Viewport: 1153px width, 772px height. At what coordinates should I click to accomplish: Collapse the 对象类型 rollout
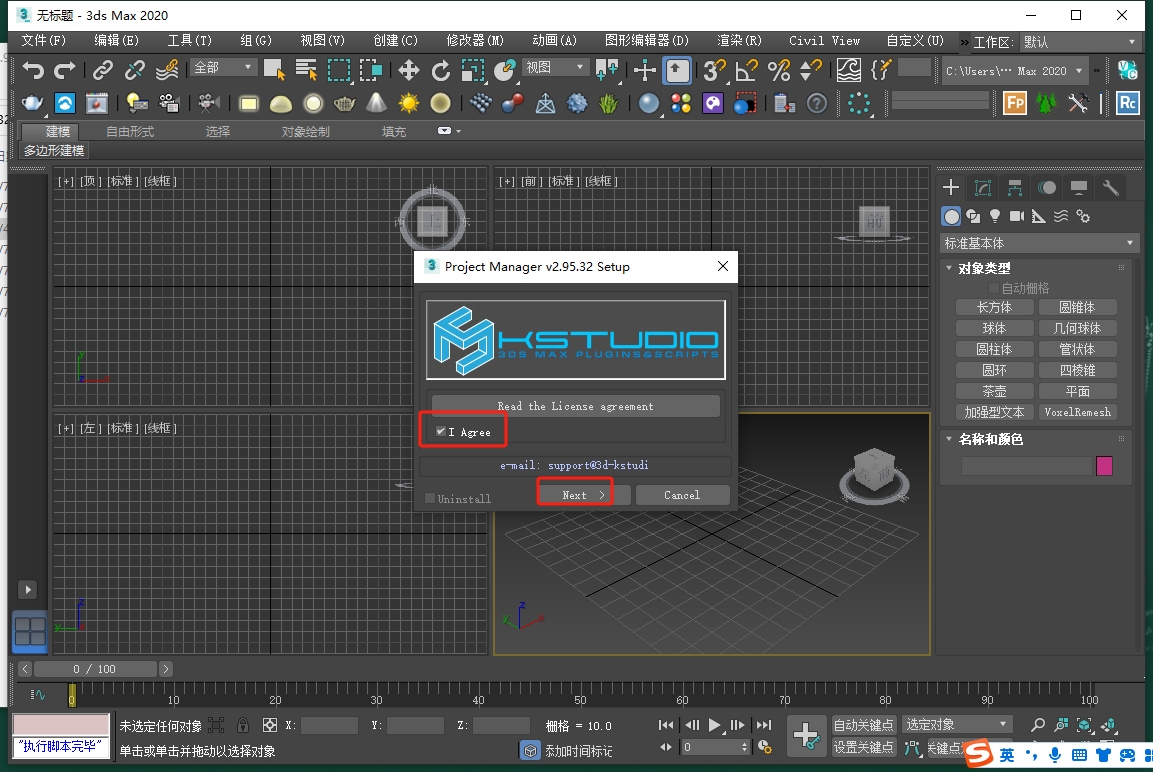pos(949,268)
